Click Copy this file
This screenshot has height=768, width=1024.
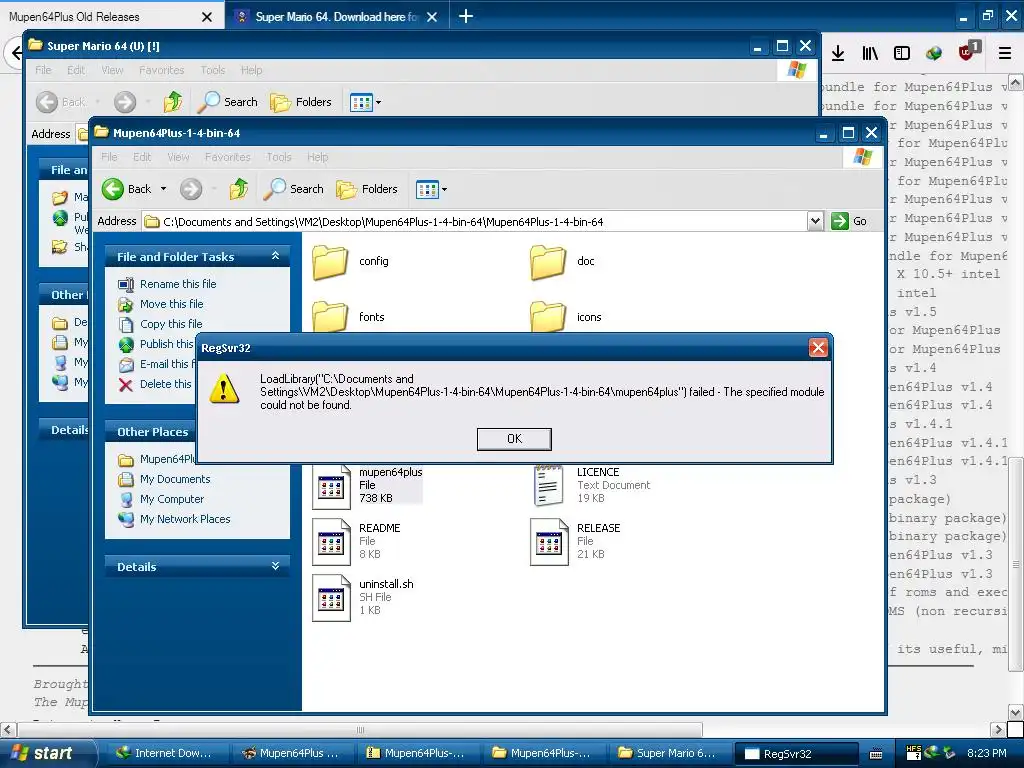[171, 324]
